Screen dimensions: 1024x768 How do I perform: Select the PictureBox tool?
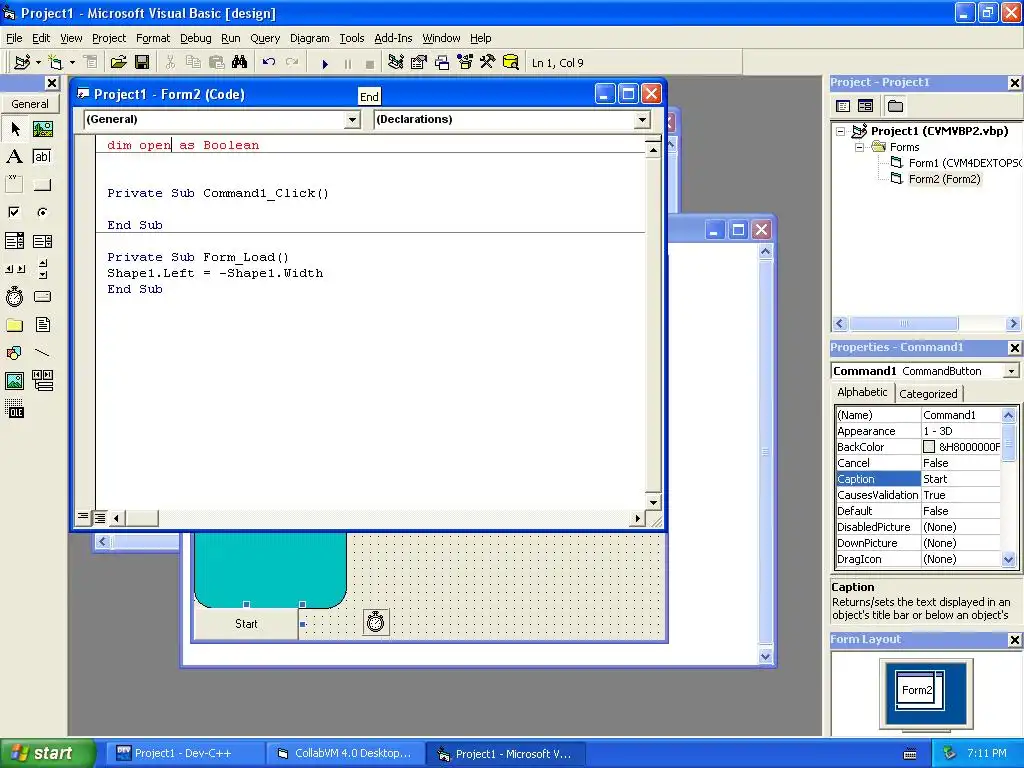point(43,129)
